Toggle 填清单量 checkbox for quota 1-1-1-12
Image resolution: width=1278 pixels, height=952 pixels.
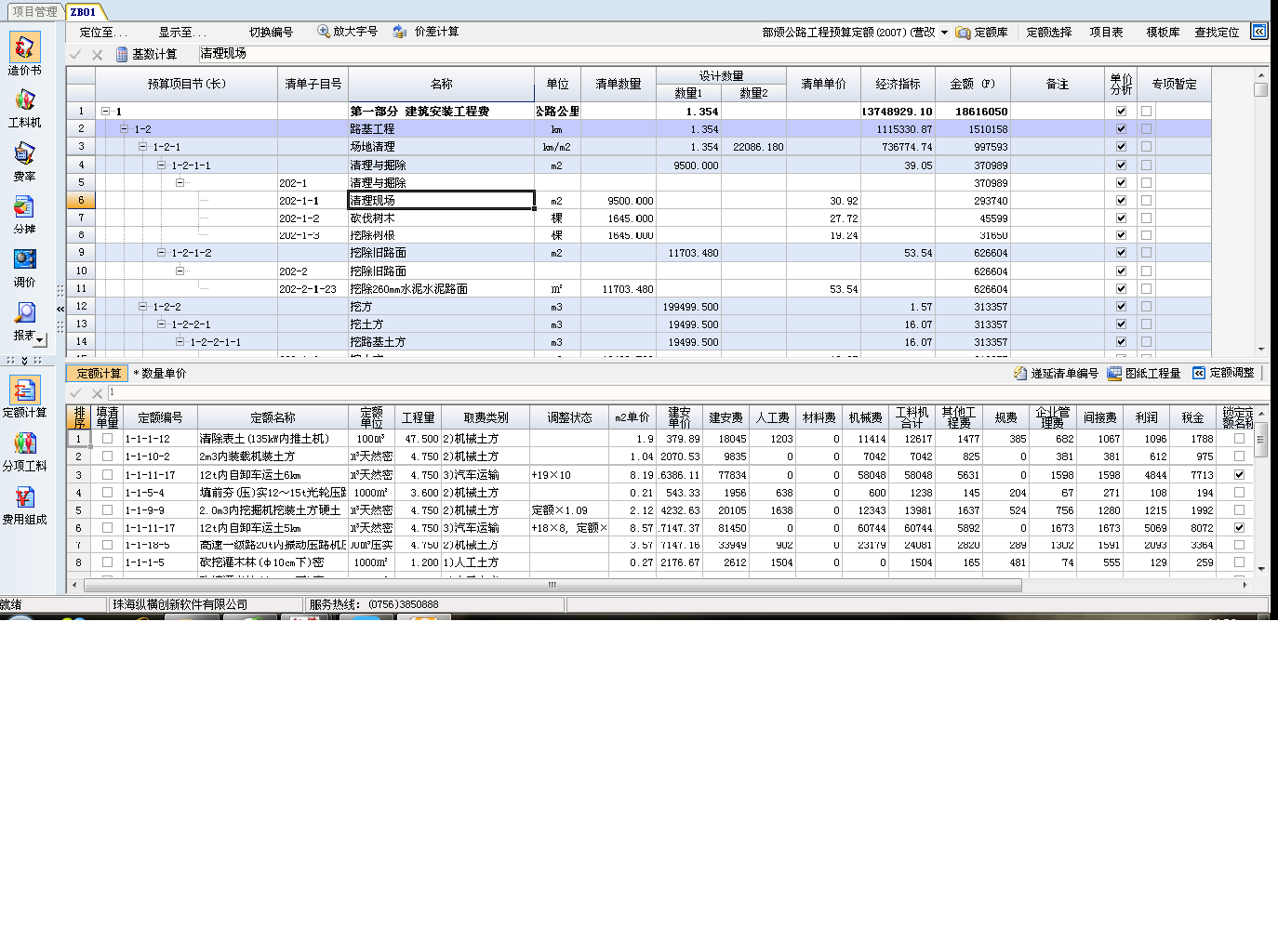click(x=107, y=439)
